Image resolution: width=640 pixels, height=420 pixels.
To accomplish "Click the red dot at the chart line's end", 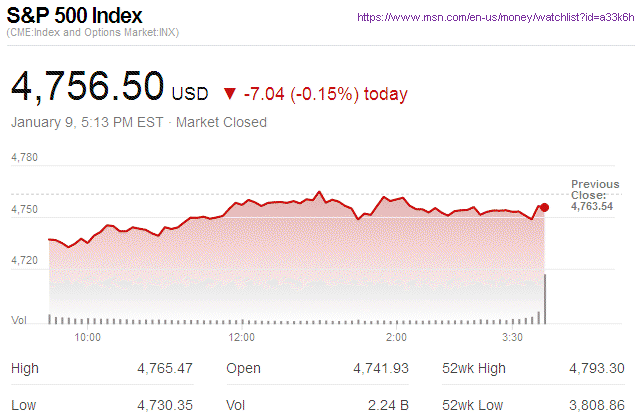I will point(544,208).
